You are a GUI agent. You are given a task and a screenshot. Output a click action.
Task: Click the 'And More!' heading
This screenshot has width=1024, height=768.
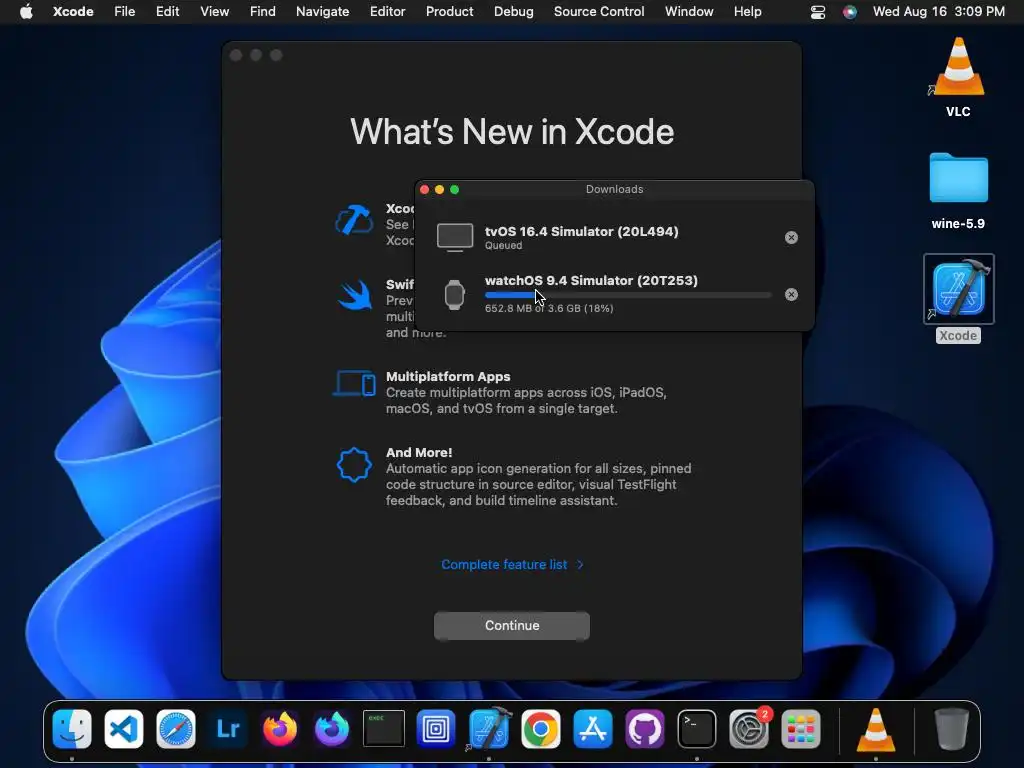[419, 453]
